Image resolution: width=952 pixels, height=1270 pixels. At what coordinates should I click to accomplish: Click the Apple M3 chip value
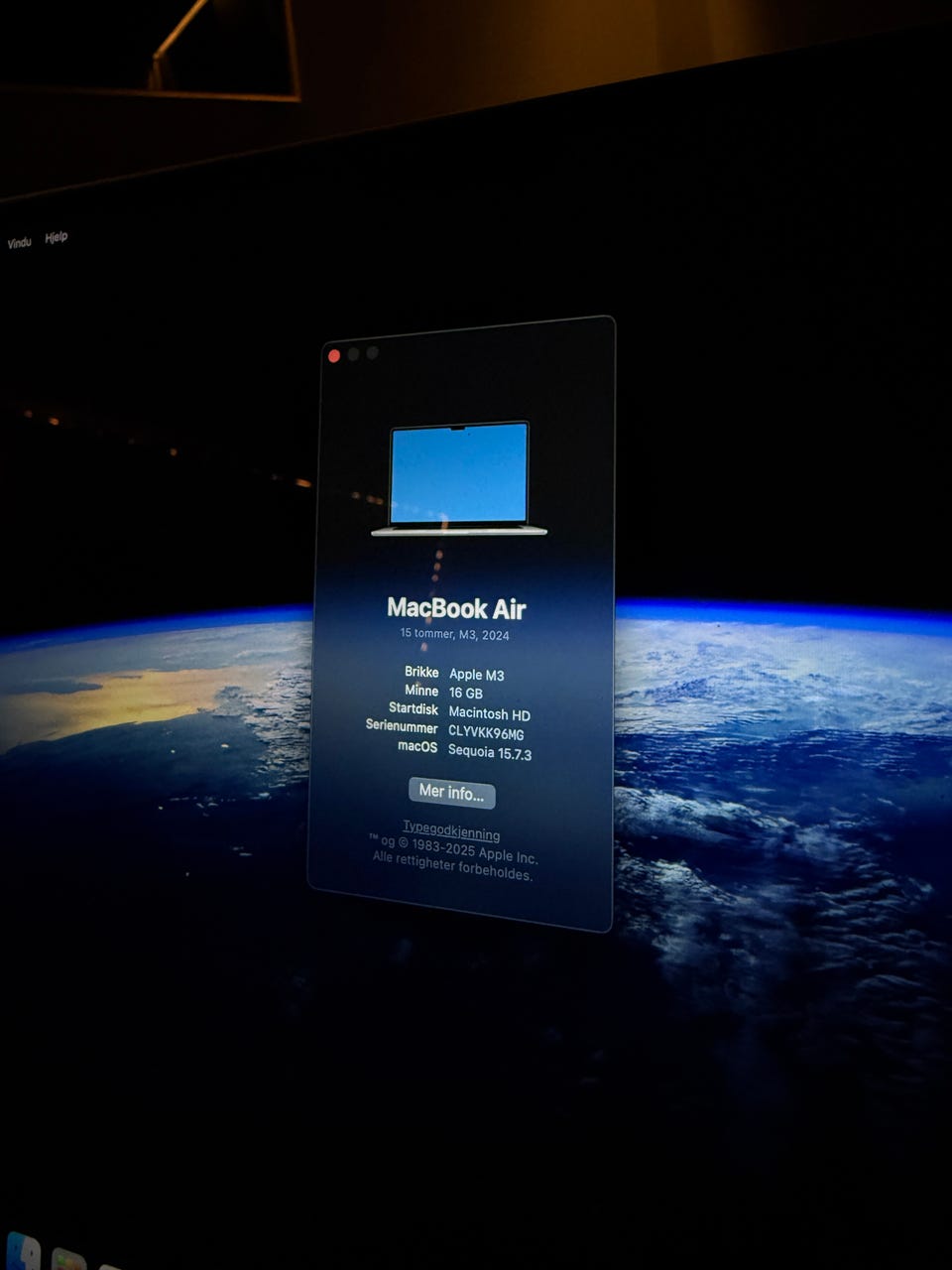(476, 675)
